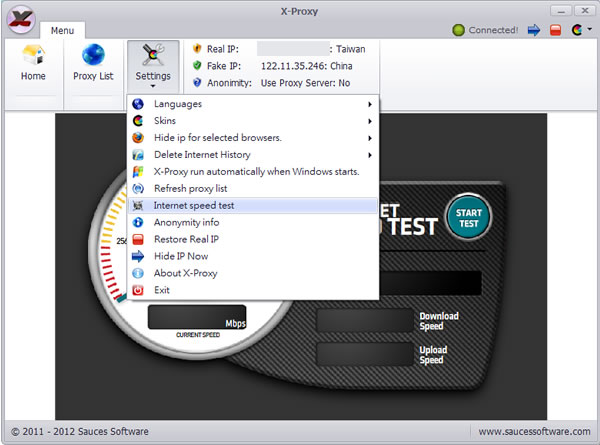Screen dimensions: 600x445
Task: Choose Skins menu entry
Action: pos(253,121)
